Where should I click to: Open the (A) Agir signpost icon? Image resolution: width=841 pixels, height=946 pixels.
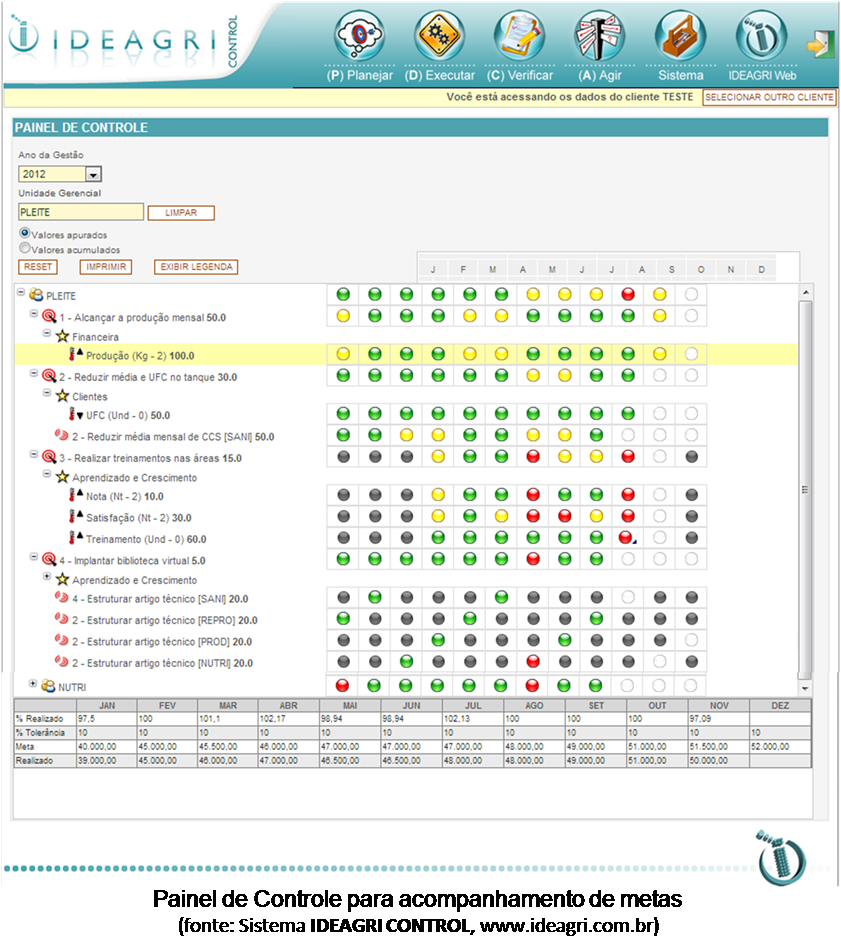(x=600, y=36)
